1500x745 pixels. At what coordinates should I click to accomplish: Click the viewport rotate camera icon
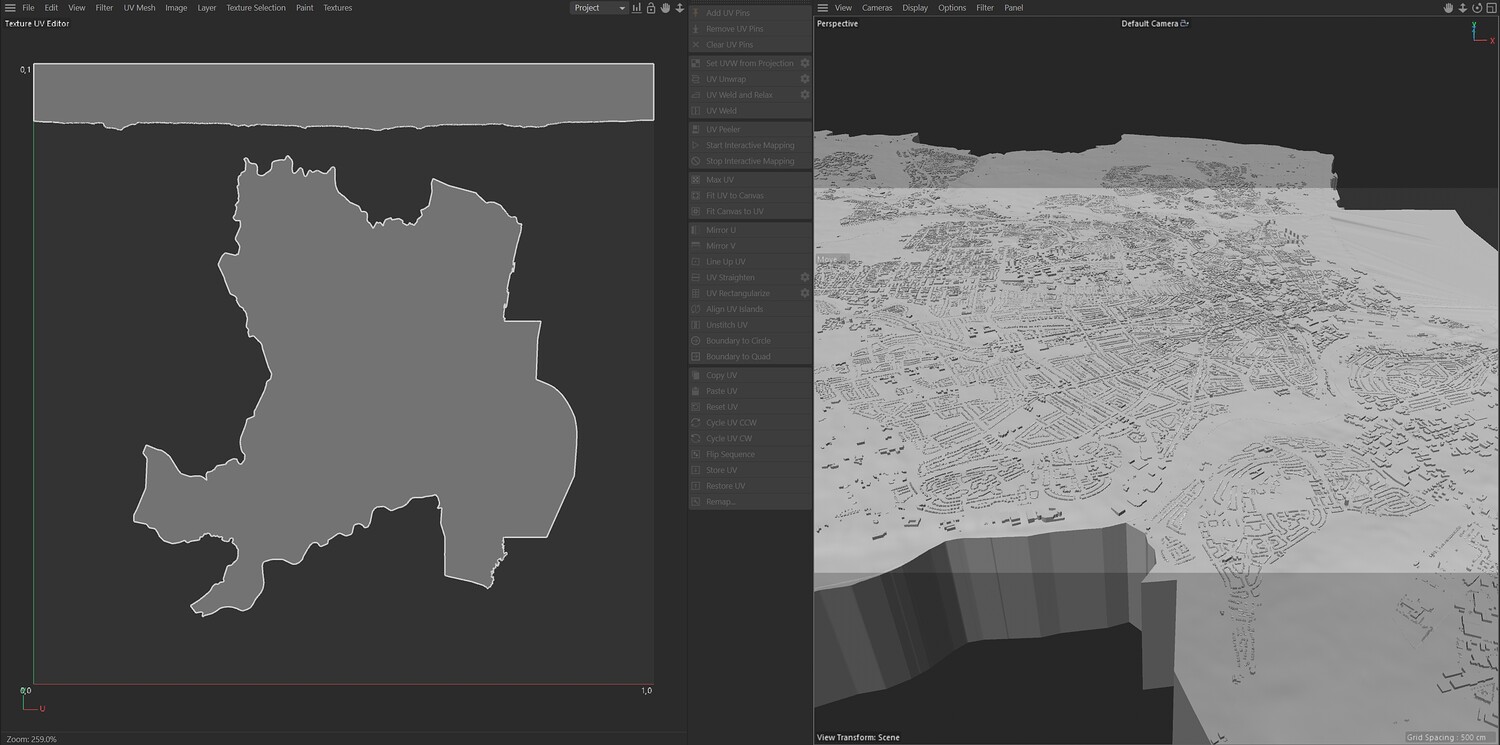pos(1477,8)
